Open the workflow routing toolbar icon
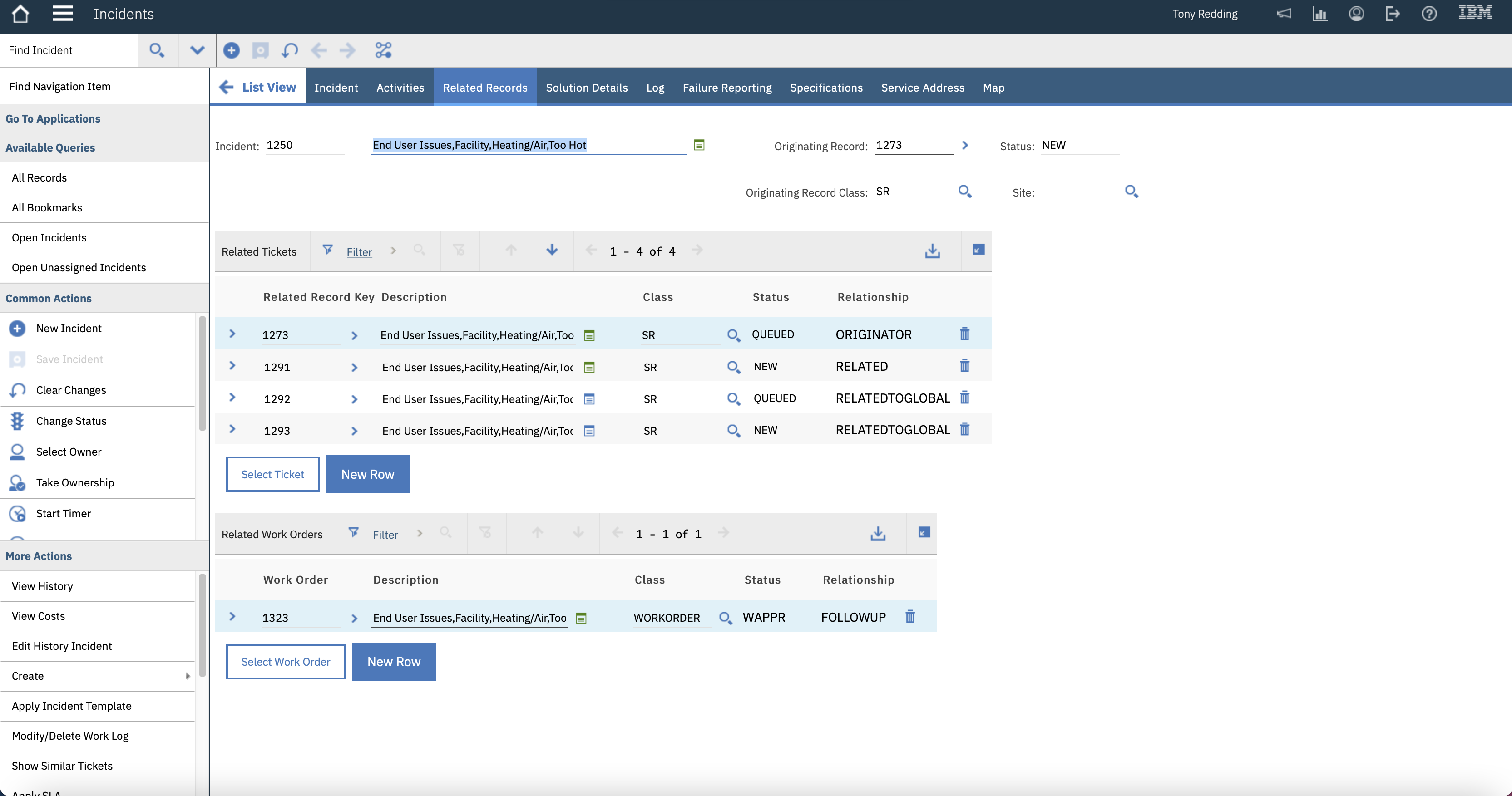The image size is (1512, 796). coord(383,50)
